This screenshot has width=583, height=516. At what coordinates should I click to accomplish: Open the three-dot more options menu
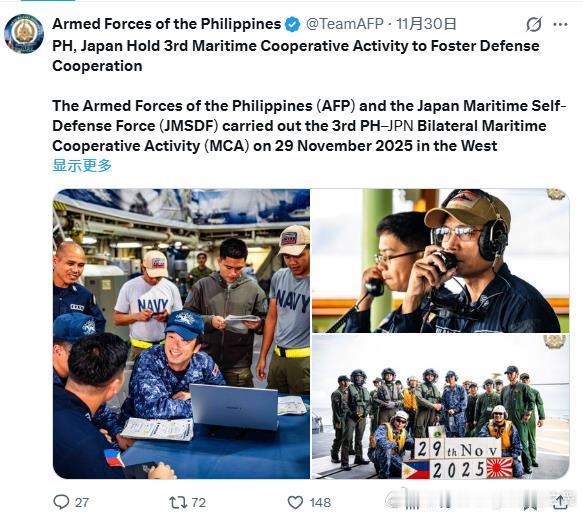560,25
